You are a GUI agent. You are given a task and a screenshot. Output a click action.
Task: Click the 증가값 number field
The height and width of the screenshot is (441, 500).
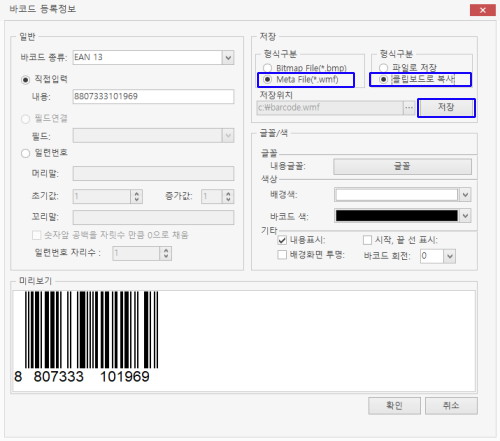(212, 196)
